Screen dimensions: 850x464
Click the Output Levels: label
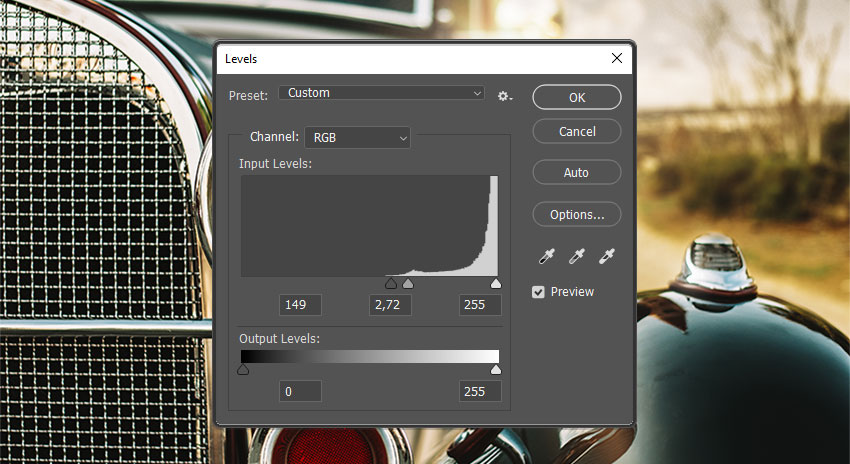[x=279, y=339]
